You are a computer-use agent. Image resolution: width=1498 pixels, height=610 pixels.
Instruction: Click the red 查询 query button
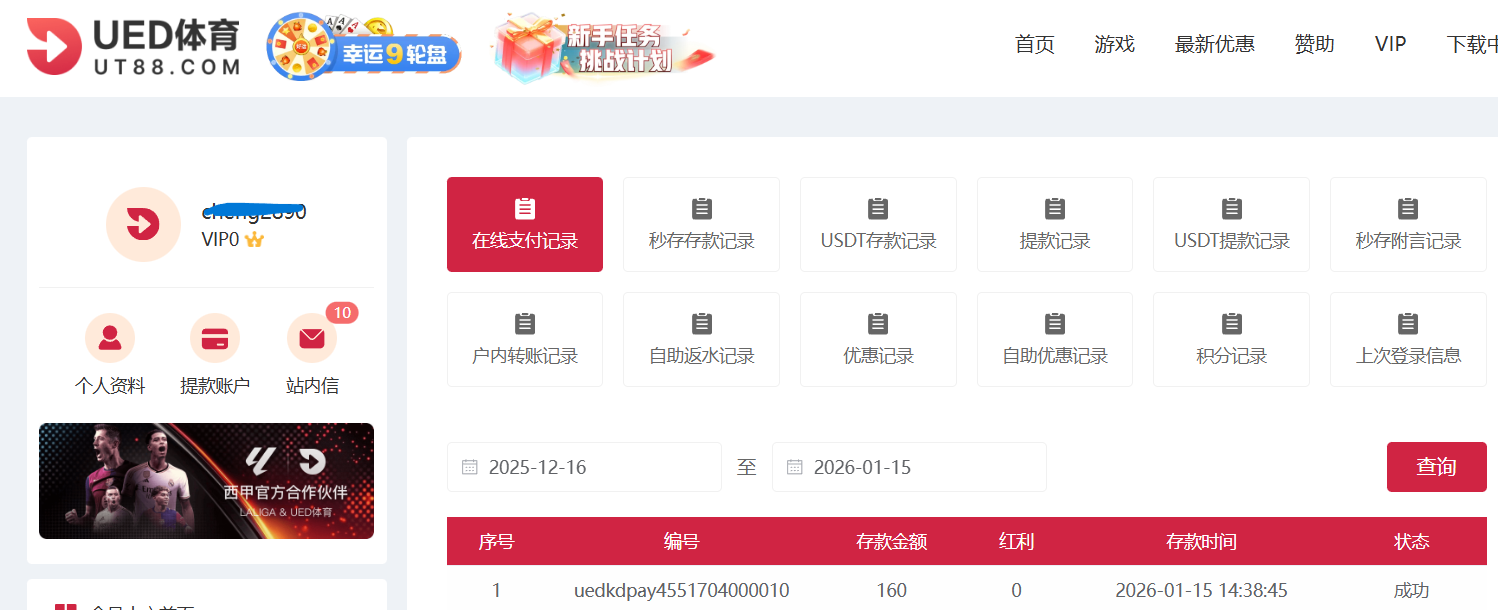click(x=1437, y=466)
